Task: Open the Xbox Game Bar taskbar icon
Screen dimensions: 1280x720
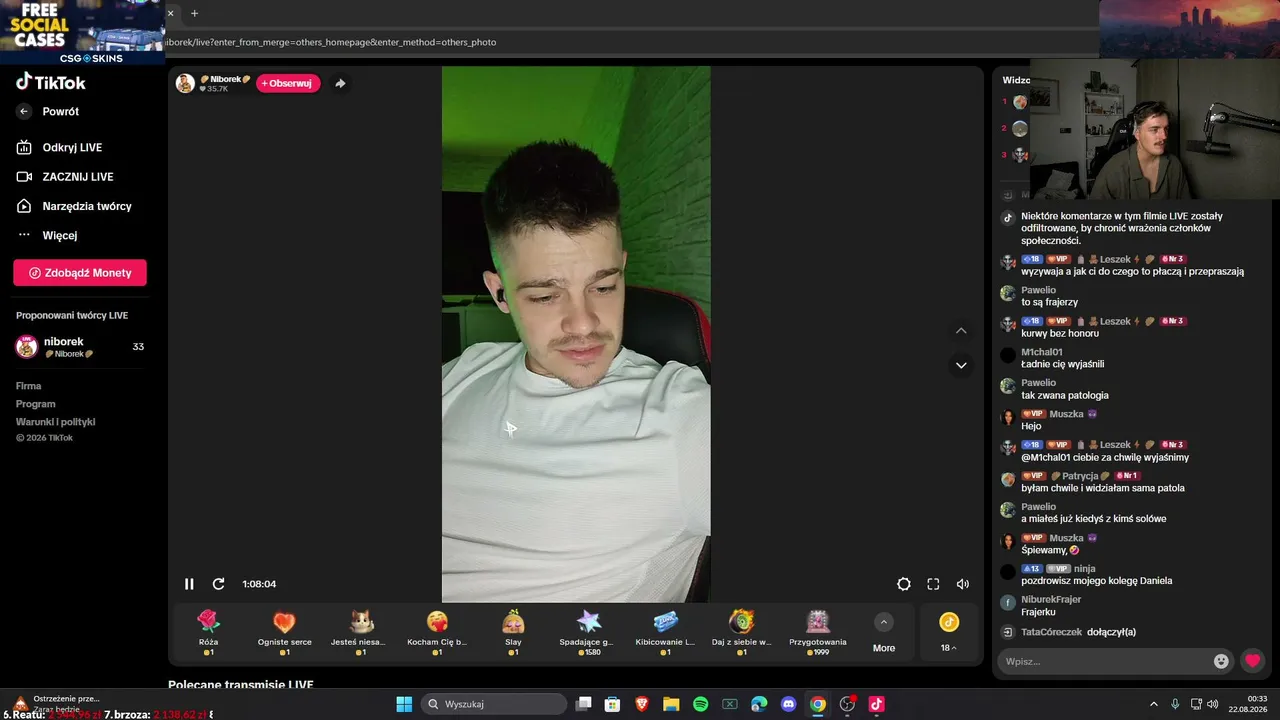Action: click(x=730, y=704)
